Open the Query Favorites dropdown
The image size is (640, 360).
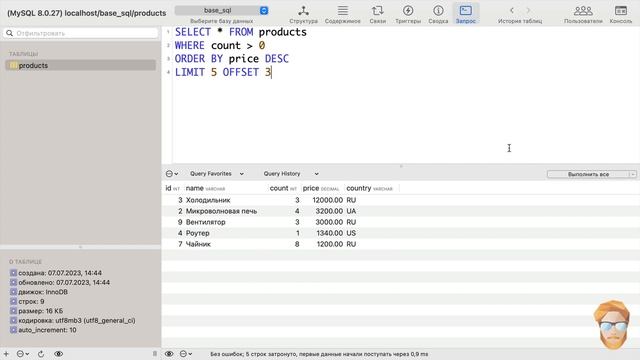(x=217, y=174)
